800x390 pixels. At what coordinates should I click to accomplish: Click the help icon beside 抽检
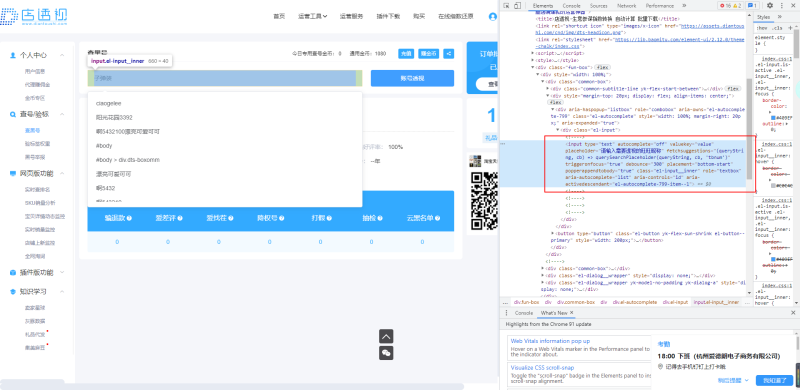380,218
